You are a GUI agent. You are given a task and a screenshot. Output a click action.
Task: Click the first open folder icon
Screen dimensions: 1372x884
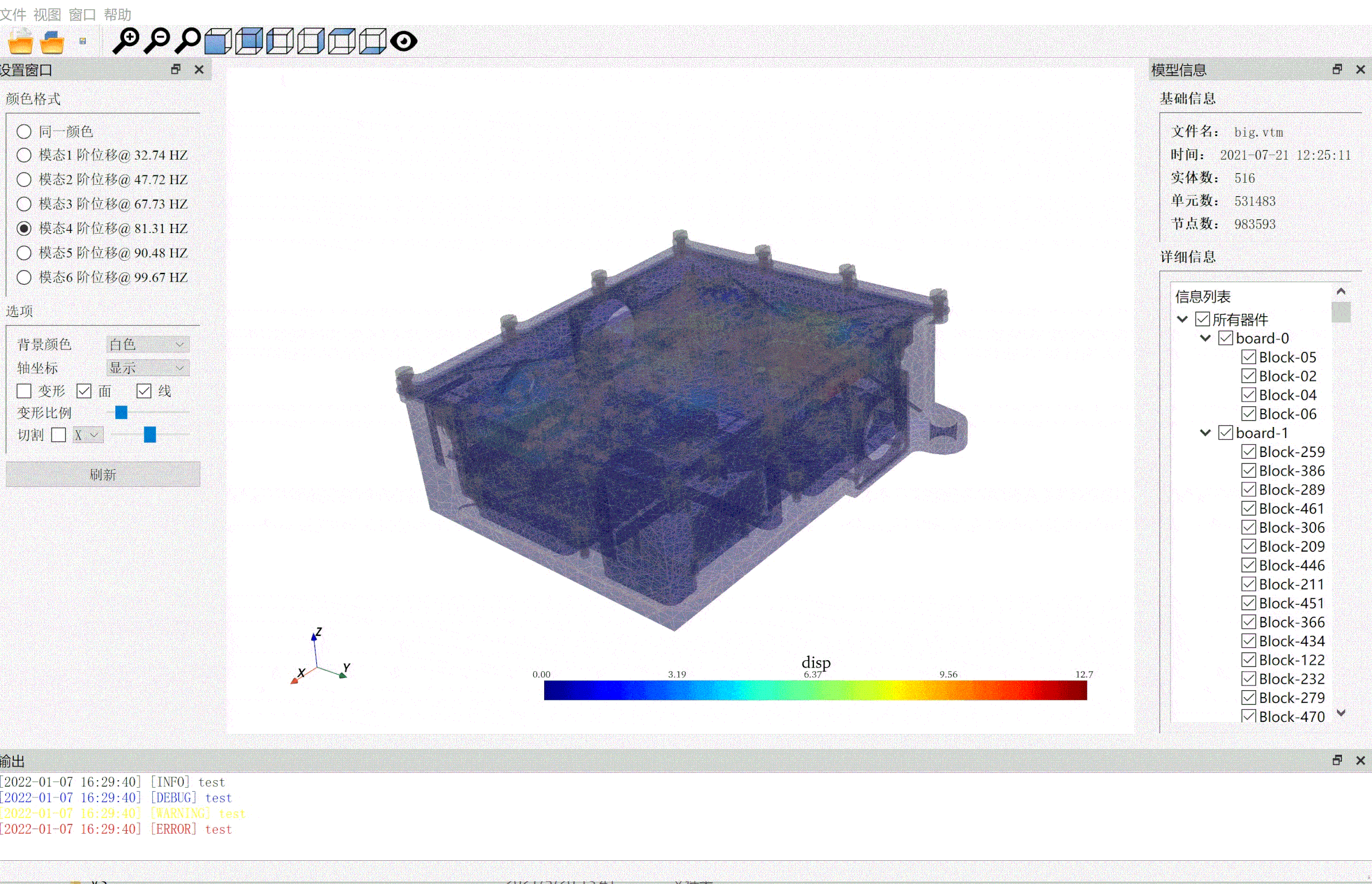(x=21, y=42)
